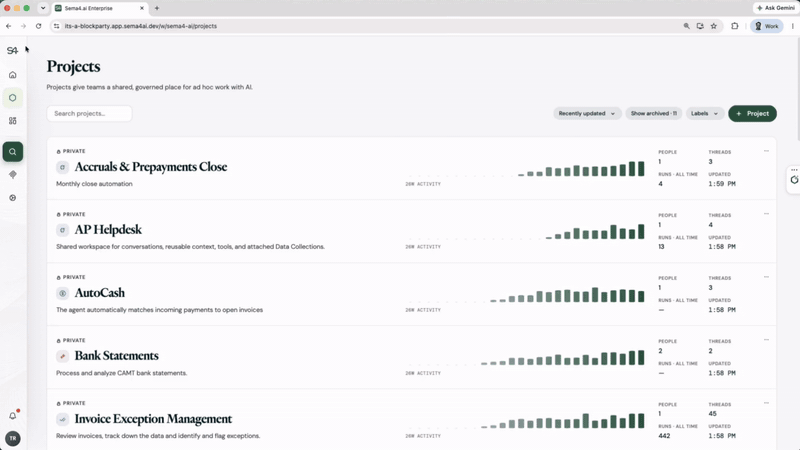
Task: Create a new Project button
Action: (753, 113)
